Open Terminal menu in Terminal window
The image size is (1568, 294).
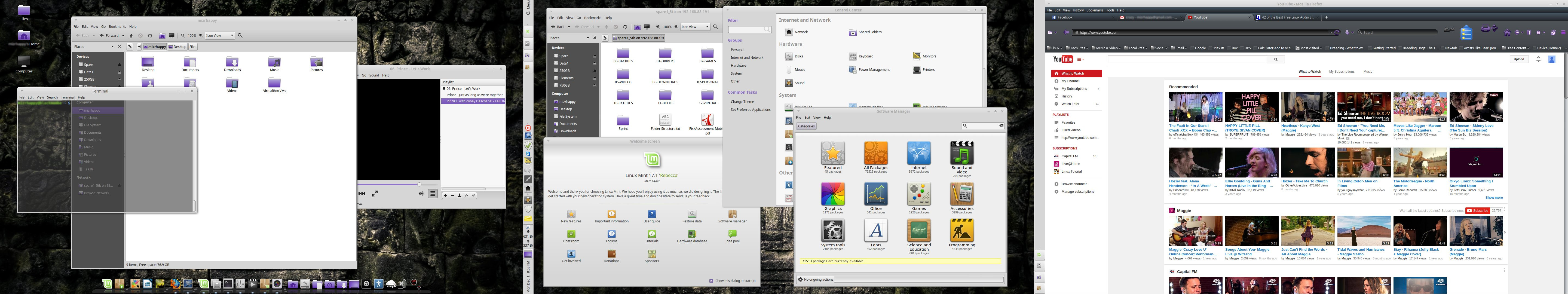point(68,97)
